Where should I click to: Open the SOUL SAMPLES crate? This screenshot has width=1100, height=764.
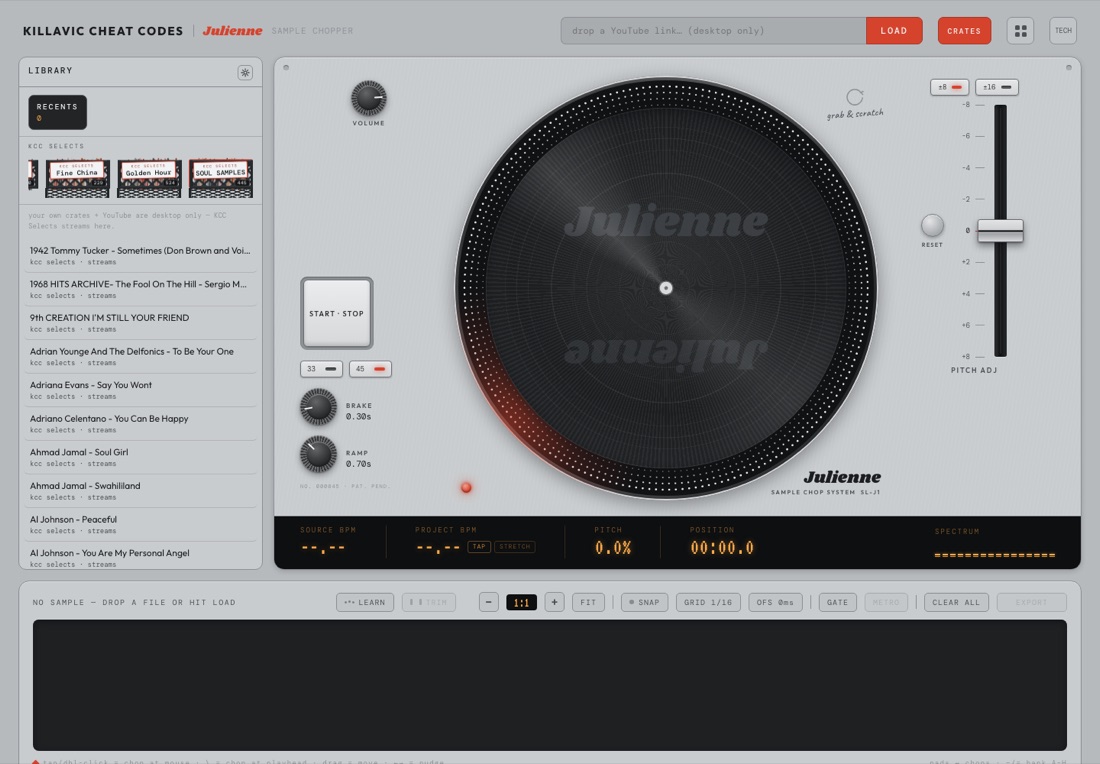(220, 178)
